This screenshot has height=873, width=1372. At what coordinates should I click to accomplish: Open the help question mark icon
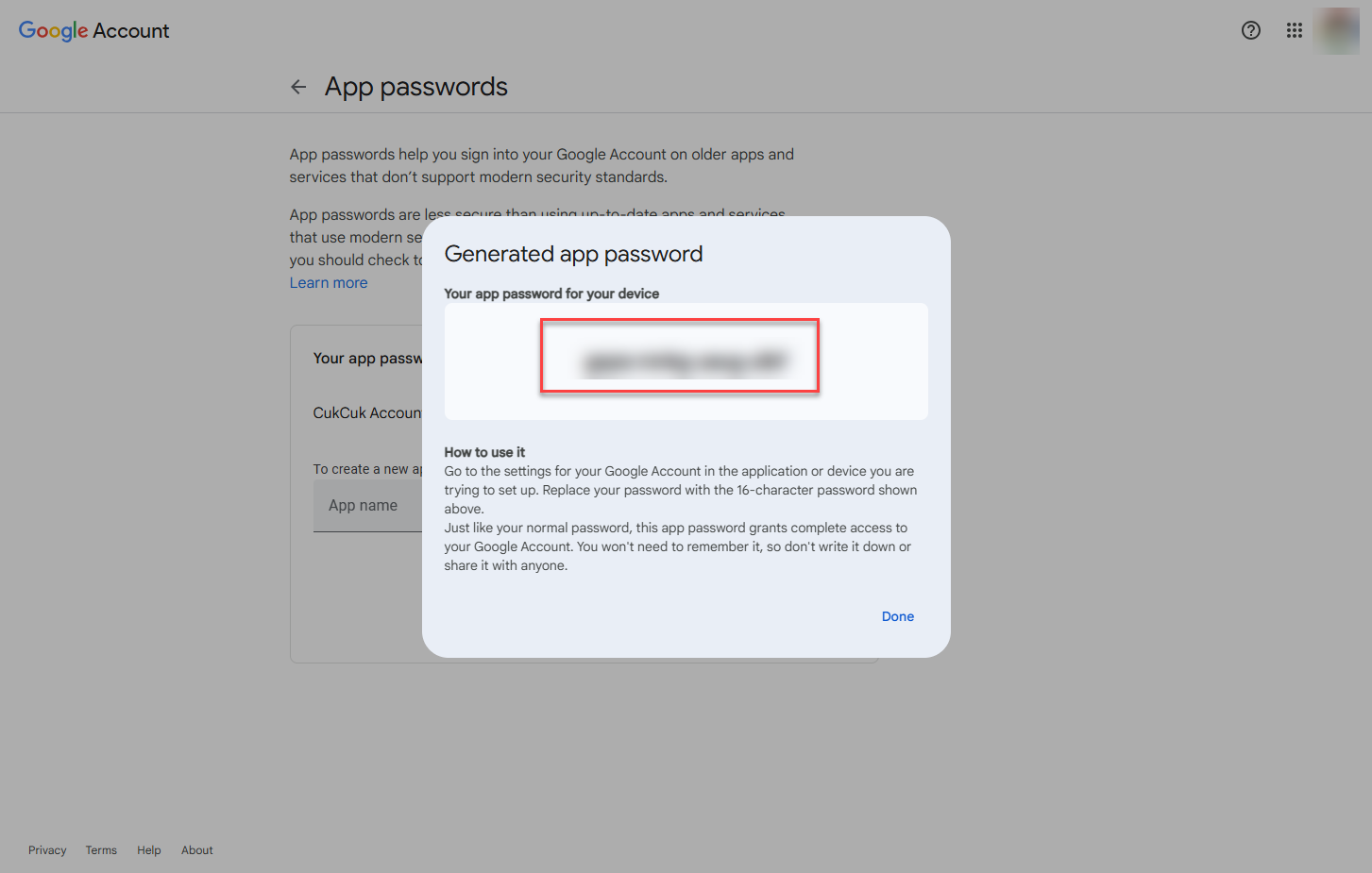(1251, 30)
